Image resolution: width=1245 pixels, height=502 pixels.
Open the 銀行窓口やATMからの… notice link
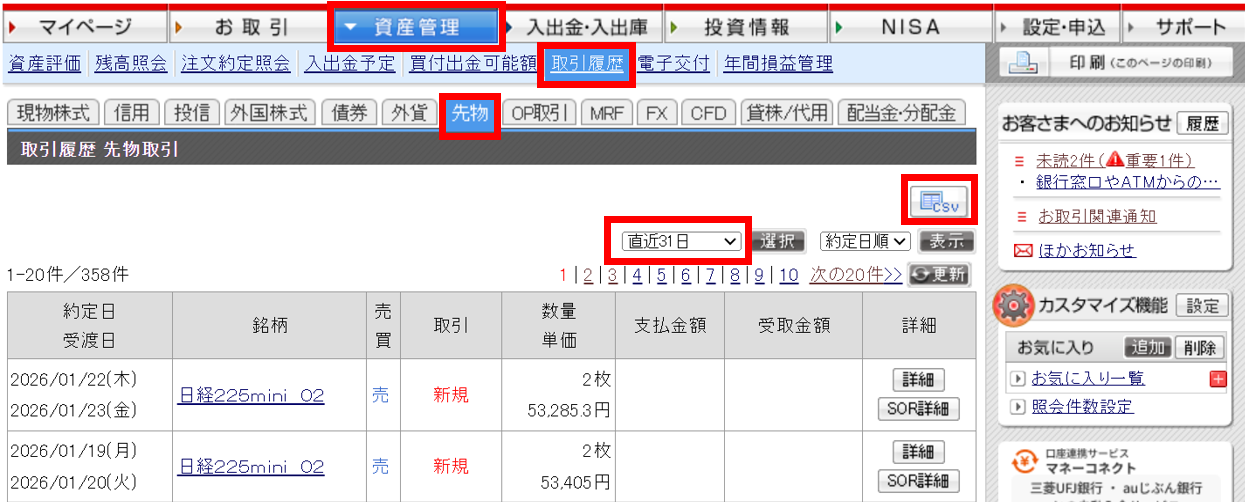[x=1128, y=182]
